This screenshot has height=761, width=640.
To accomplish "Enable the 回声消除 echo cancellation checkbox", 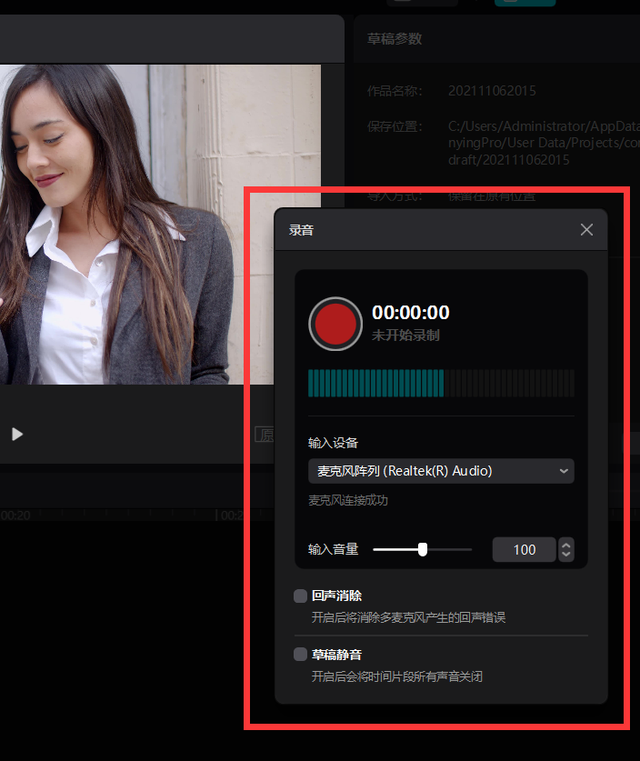I will (x=300, y=596).
